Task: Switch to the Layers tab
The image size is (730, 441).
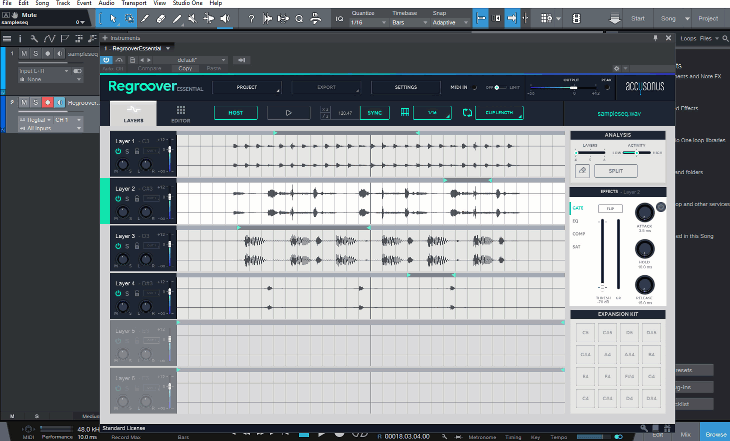Action: (x=133, y=114)
